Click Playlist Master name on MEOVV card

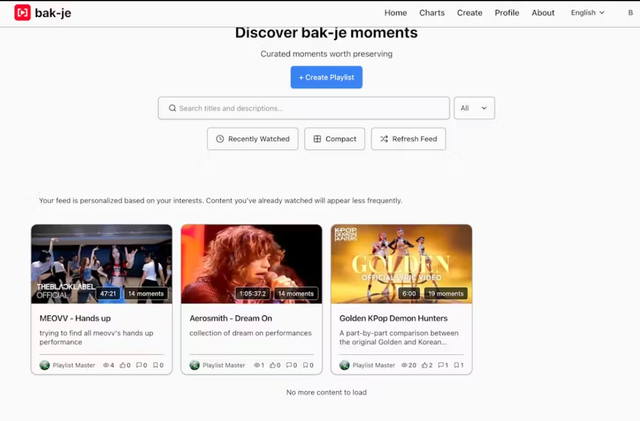pos(74,365)
